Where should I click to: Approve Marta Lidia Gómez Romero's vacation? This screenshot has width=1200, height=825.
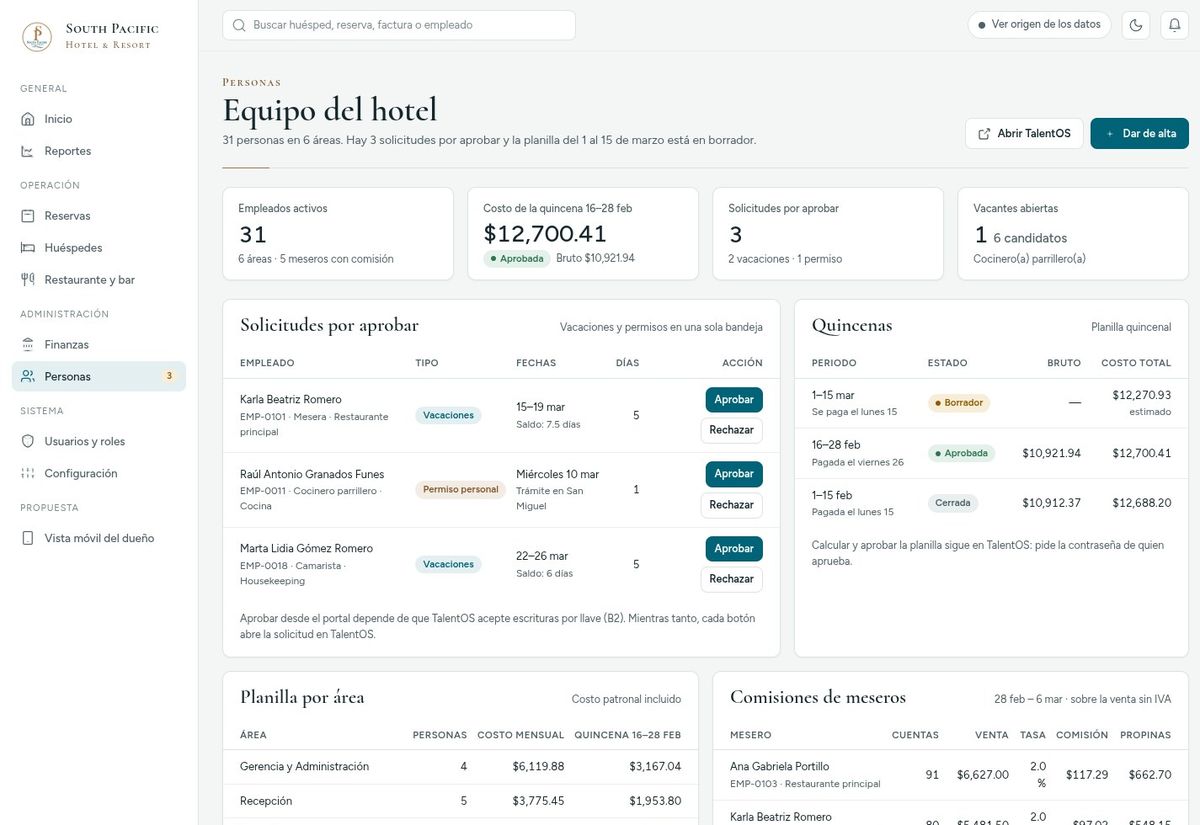[x=734, y=549]
